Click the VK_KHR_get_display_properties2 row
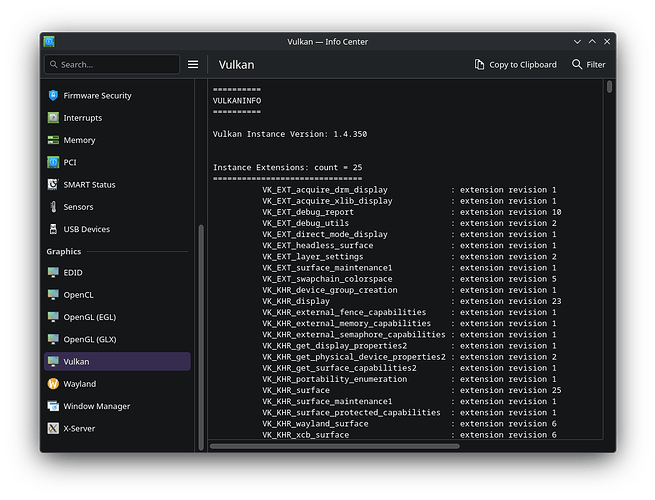Image resolution: width=655 pixels, height=500 pixels. pyautogui.click(x=409, y=346)
